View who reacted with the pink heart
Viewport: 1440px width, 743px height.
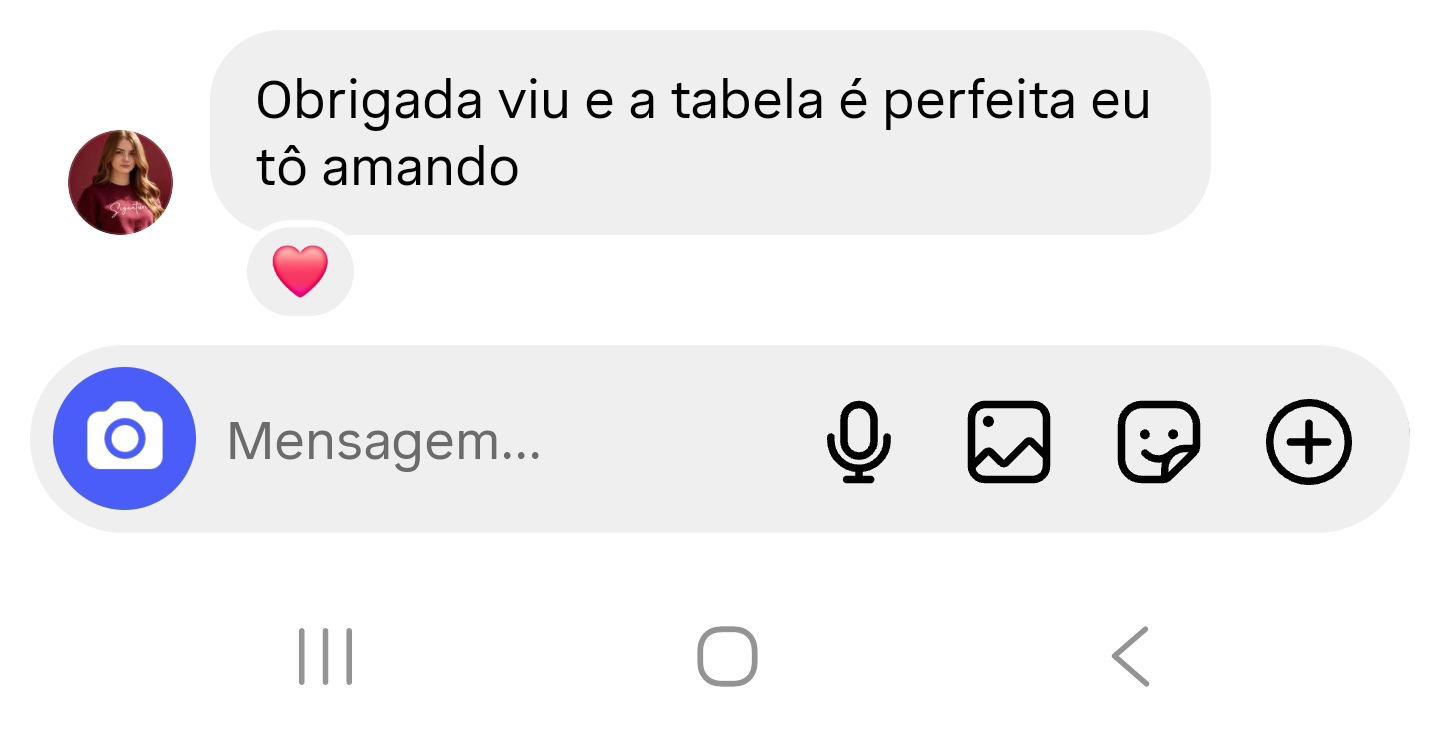[x=300, y=271]
